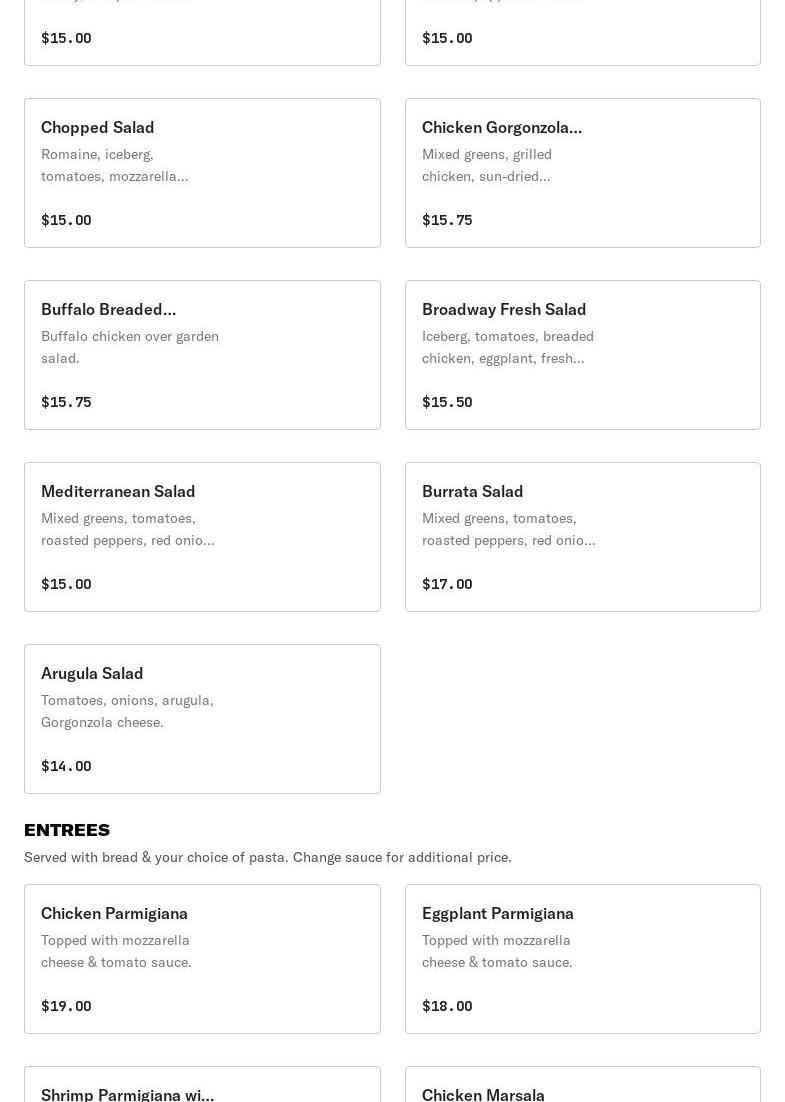The image size is (785, 1102).
Task: Click the $14.00 price under Arugula Salad
Action: click(66, 766)
